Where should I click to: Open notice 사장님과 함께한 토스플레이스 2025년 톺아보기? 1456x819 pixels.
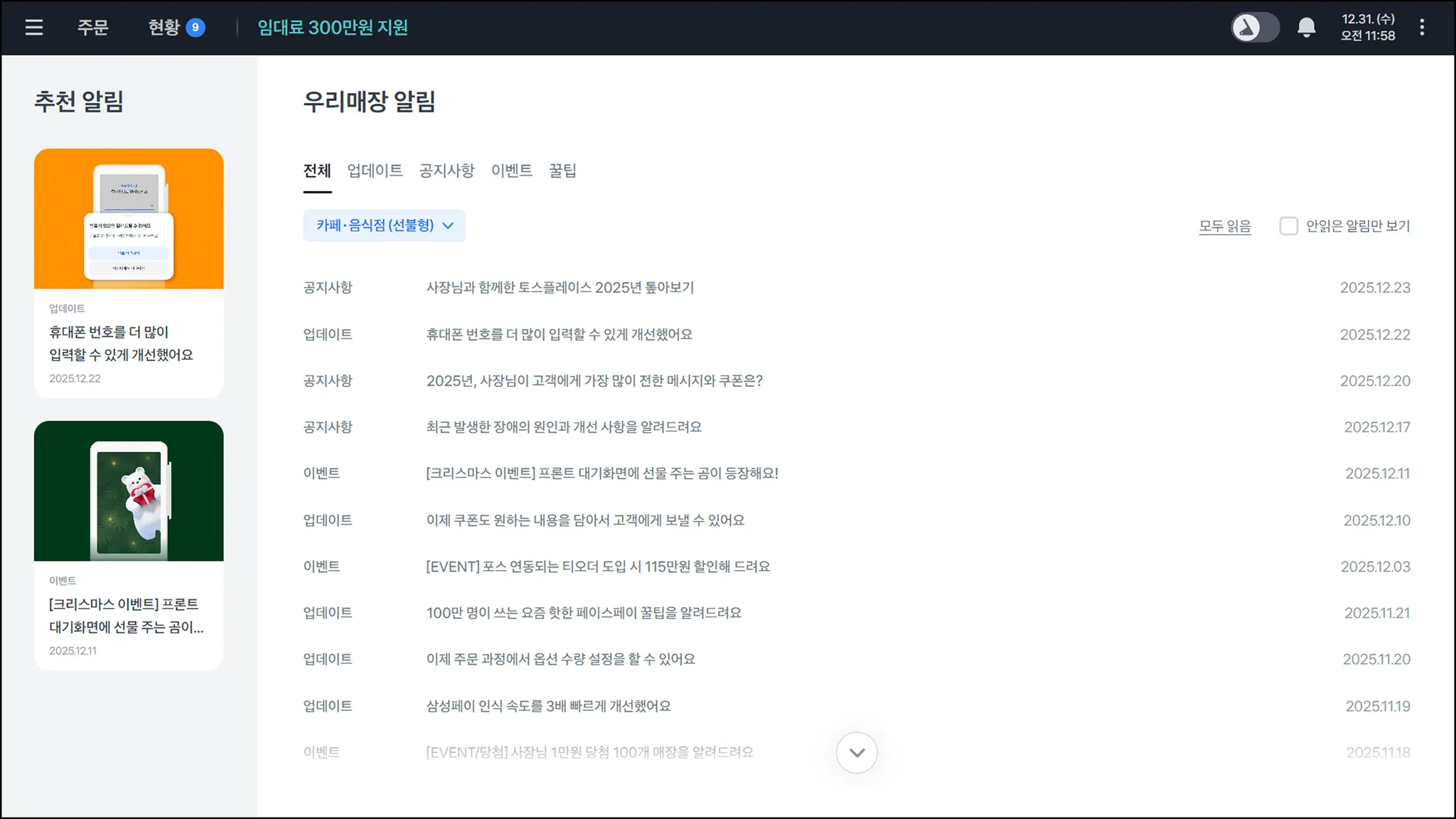(560, 288)
